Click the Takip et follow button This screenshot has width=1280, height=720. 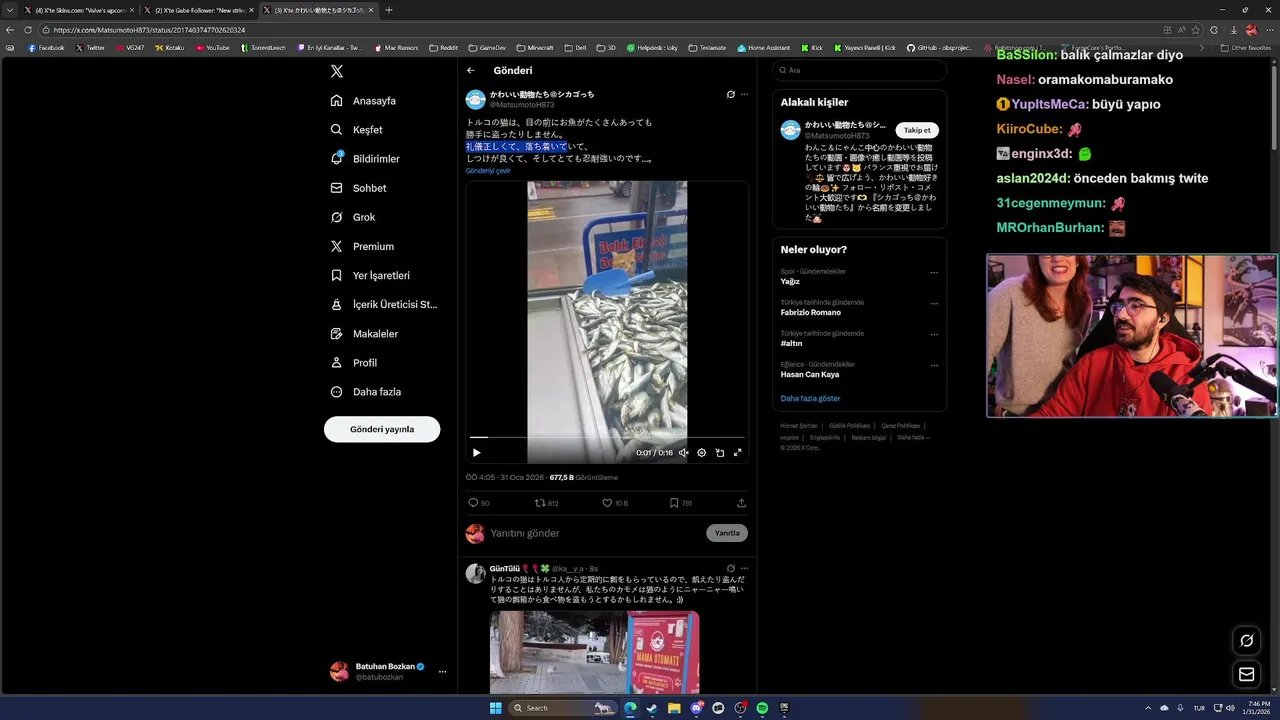click(x=917, y=130)
